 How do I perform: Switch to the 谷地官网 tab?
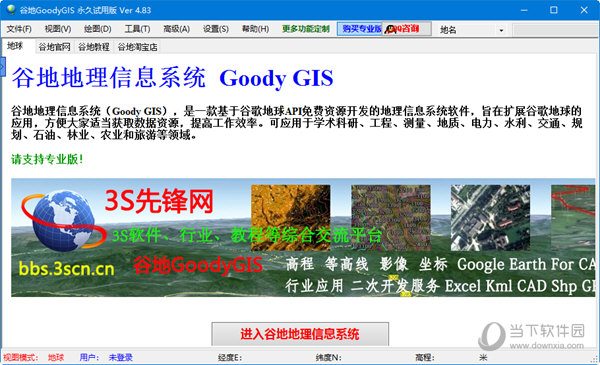[55, 47]
